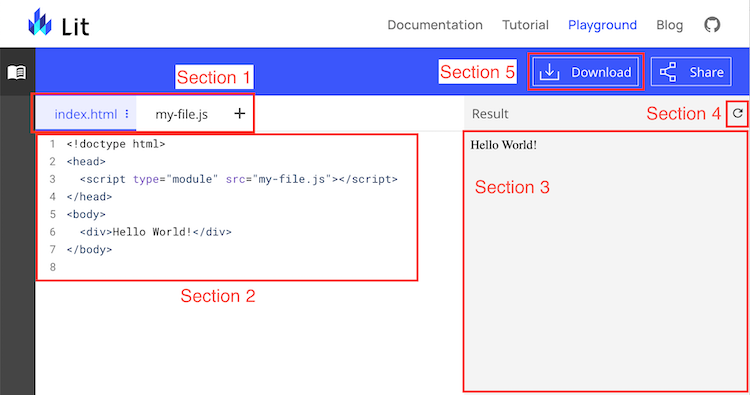Viewport: 750px width, 395px height.
Task: Click the download arrow icon
Action: point(550,72)
